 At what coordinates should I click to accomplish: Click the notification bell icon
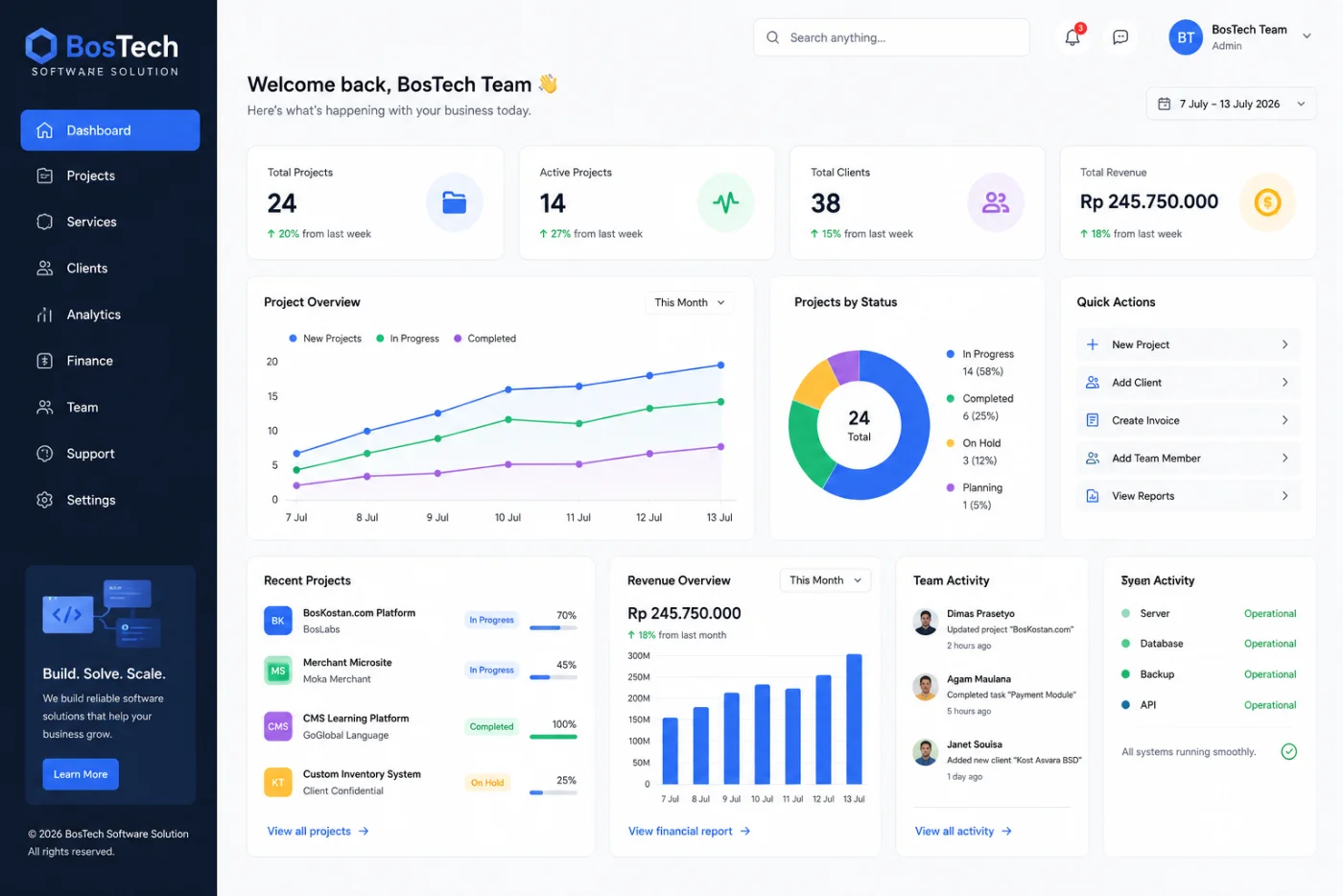pyautogui.click(x=1072, y=37)
